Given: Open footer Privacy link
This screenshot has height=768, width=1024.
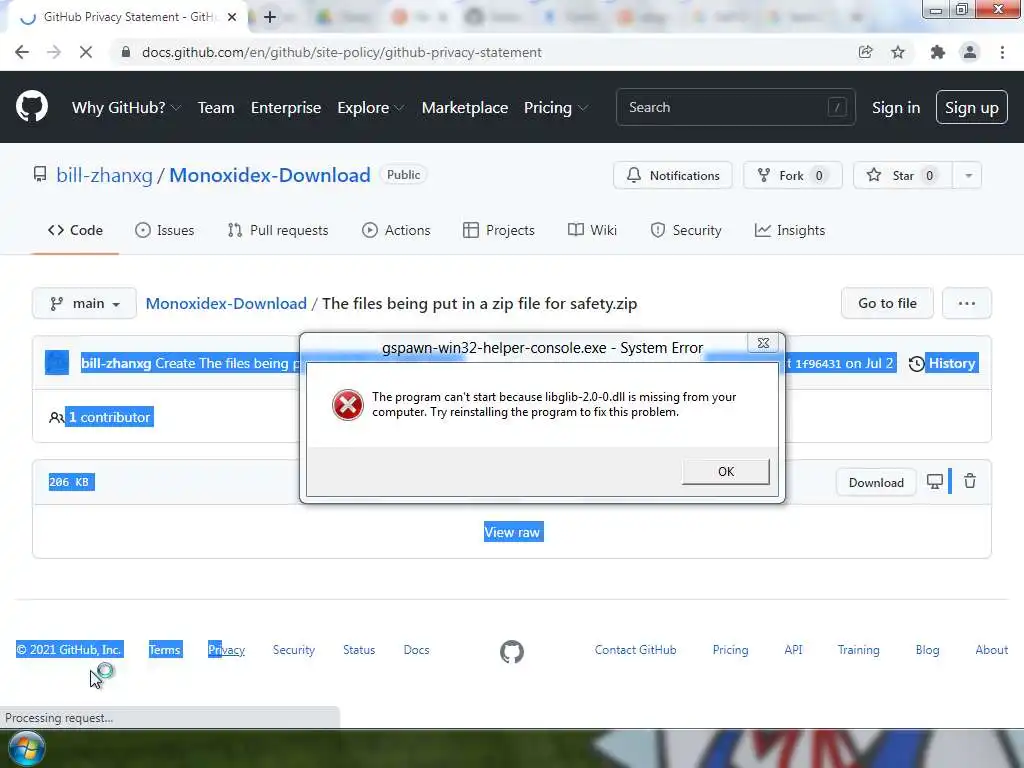Looking at the screenshot, I should (x=226, y=650).
